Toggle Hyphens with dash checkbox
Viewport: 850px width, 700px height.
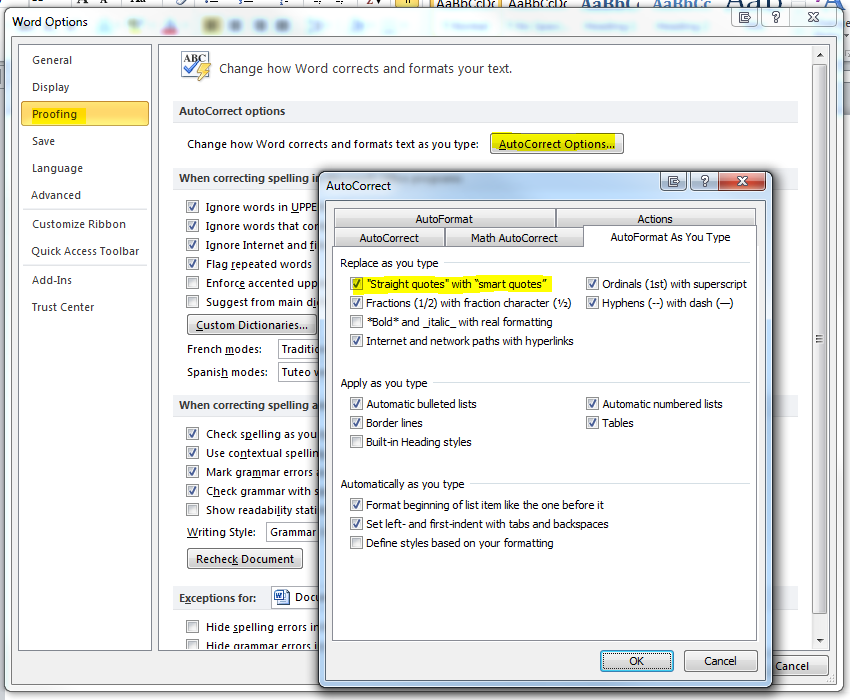[592, 303]
